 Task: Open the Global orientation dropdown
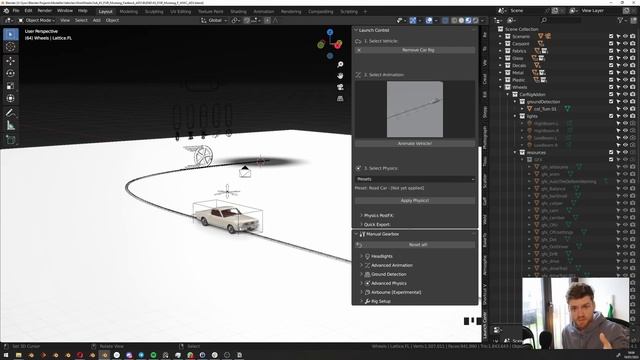[x=214, y=20]
